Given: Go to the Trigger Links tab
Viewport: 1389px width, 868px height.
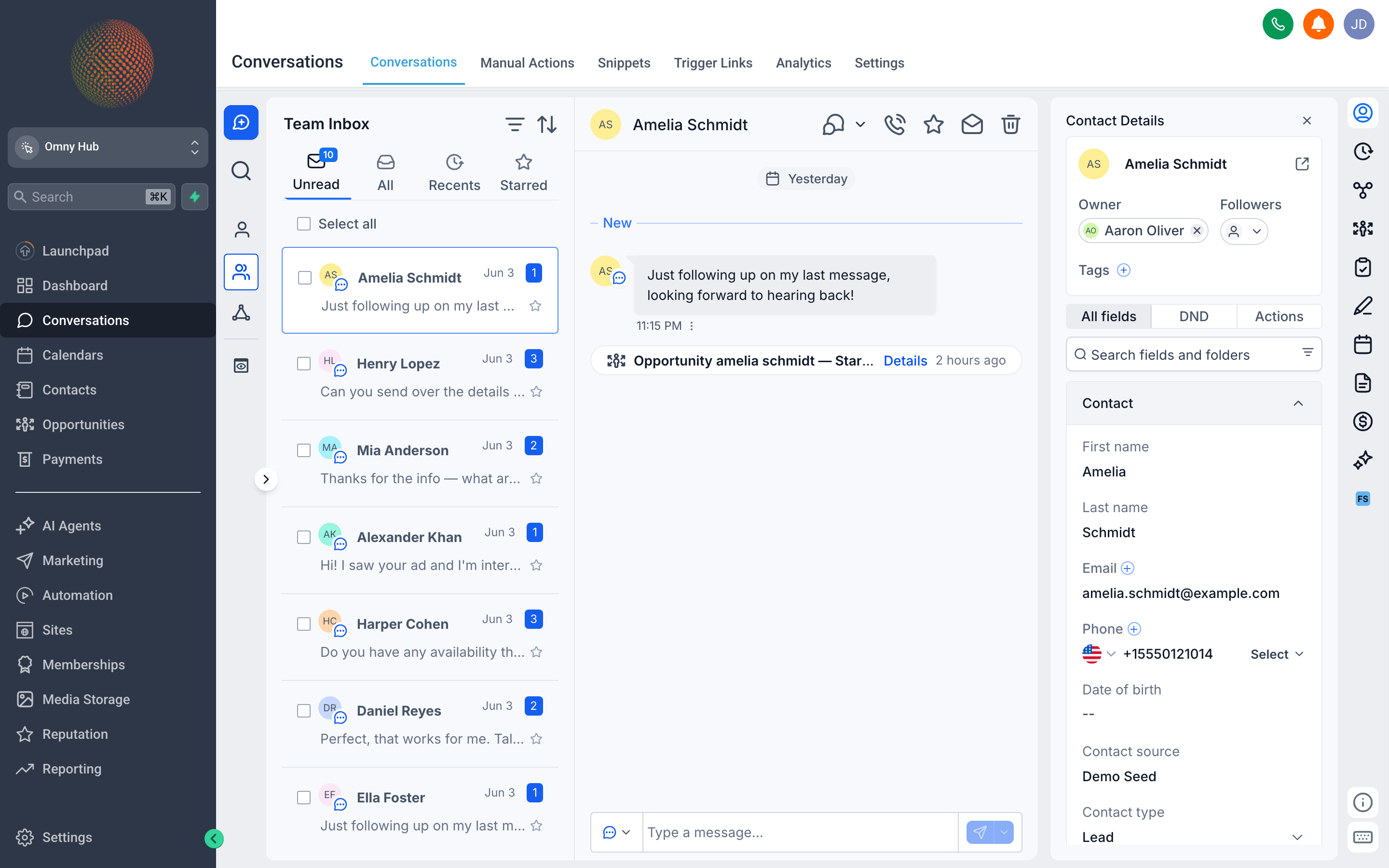Looking at the screenshot, I should coord(713,63).
